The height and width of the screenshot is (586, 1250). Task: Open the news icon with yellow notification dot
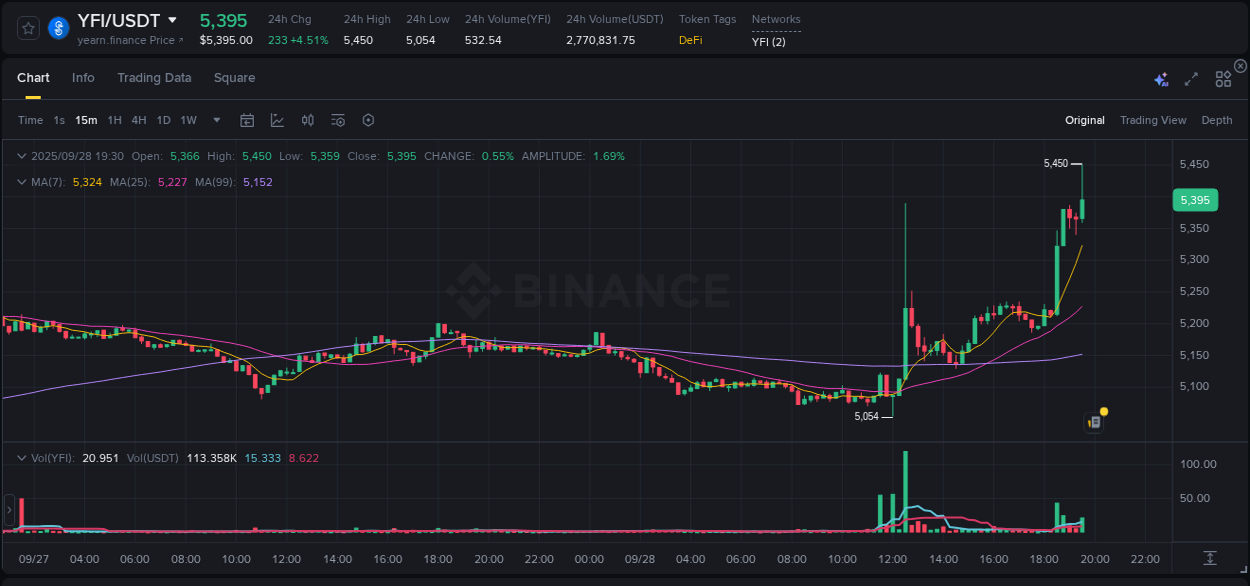pos(1093,421)
